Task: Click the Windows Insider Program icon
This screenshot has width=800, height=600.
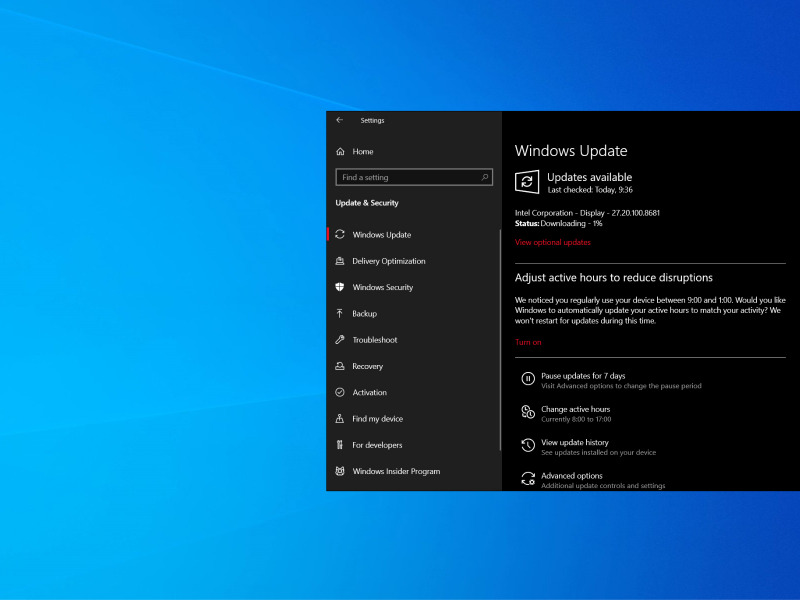Action: click(340, 471)
